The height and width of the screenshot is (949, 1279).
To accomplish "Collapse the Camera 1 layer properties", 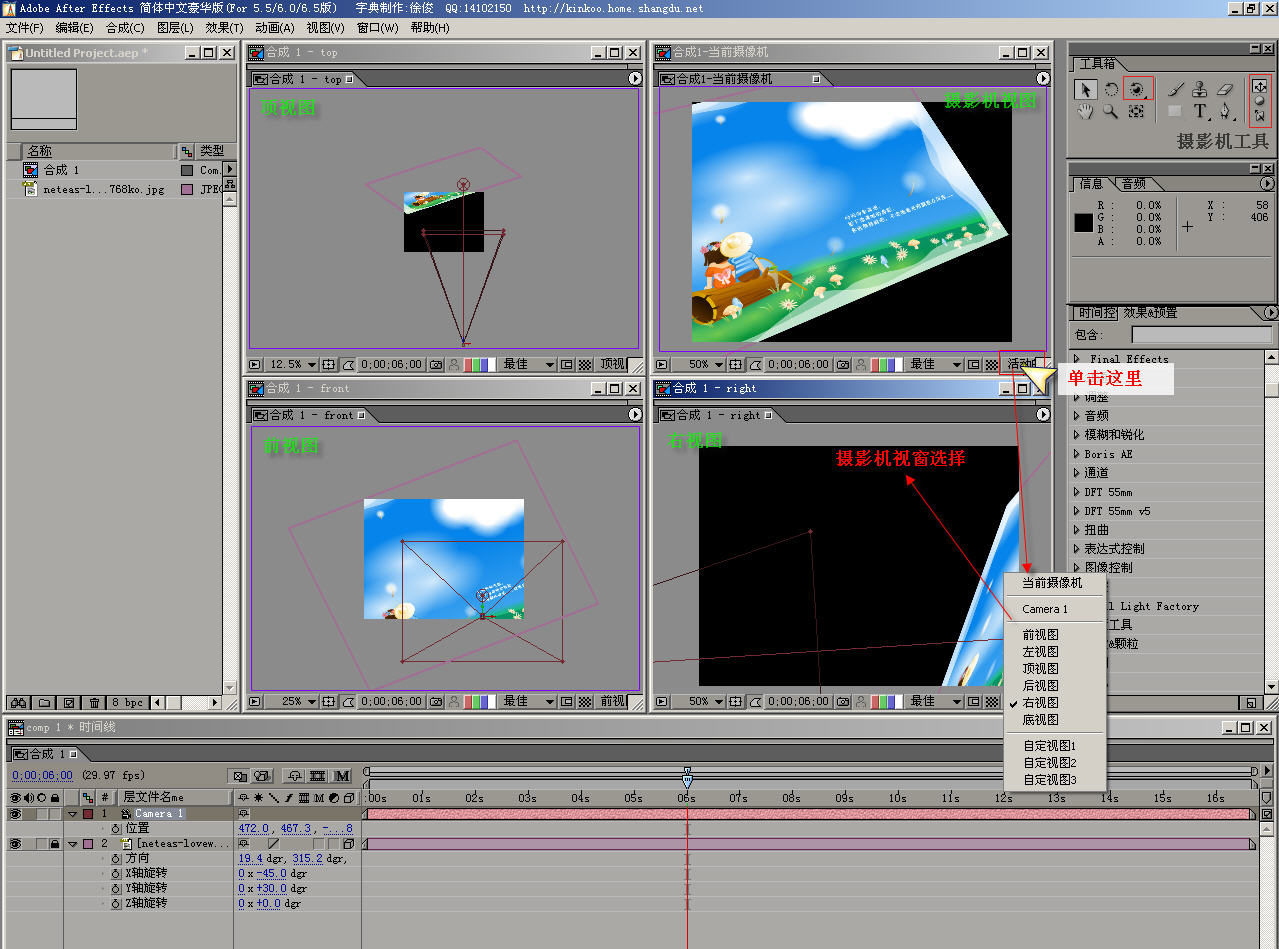I will pos(73,814).
